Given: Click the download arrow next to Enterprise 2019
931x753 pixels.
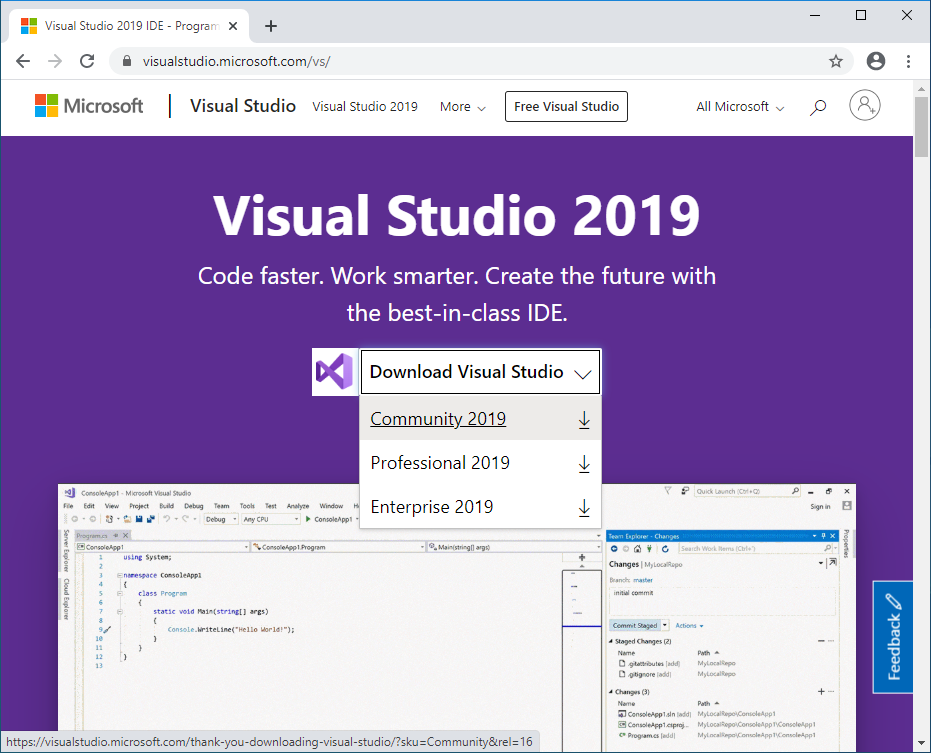Looking at the screenshot, I should [584, 508].
